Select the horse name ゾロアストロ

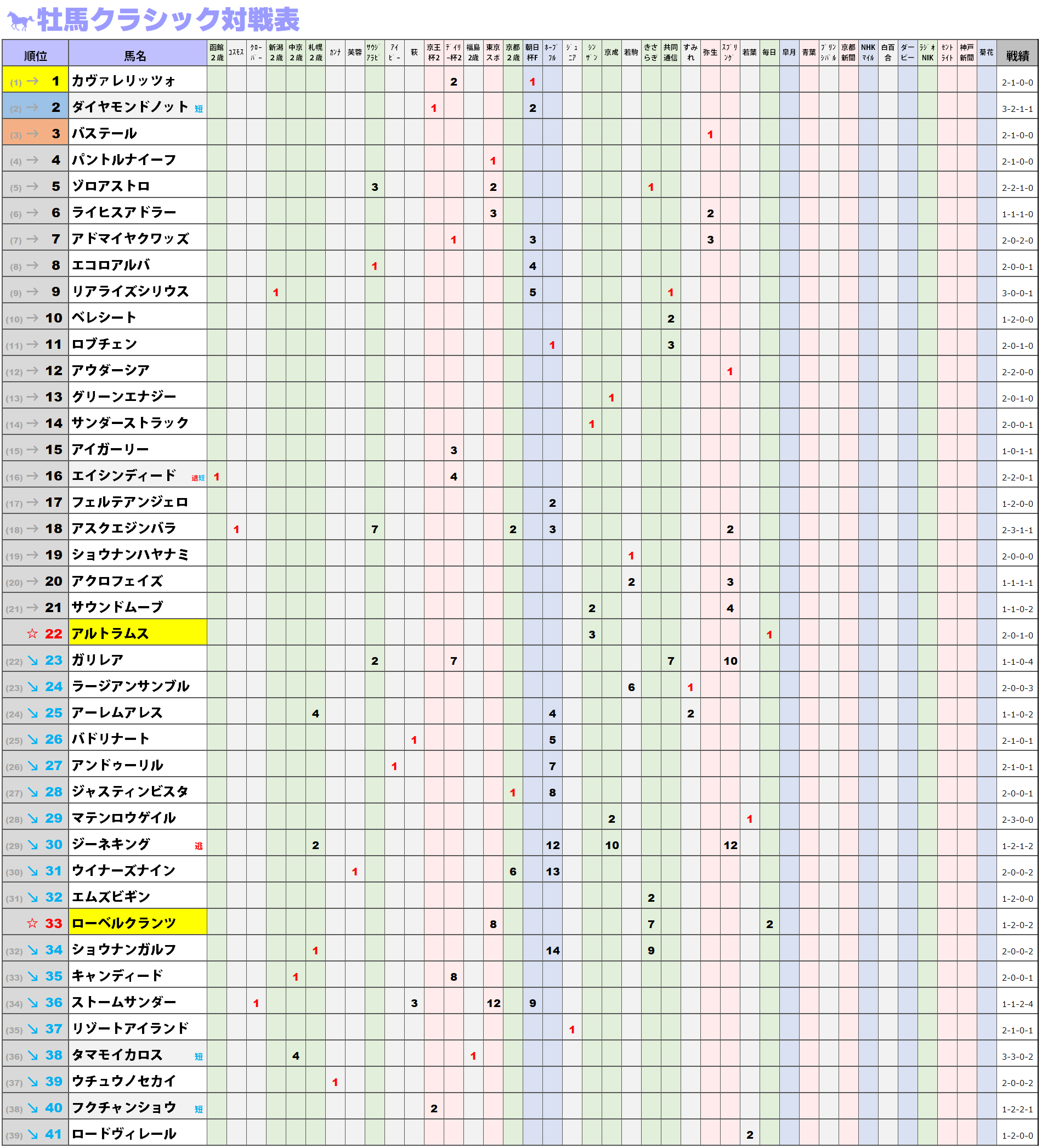tap(111, 186)
